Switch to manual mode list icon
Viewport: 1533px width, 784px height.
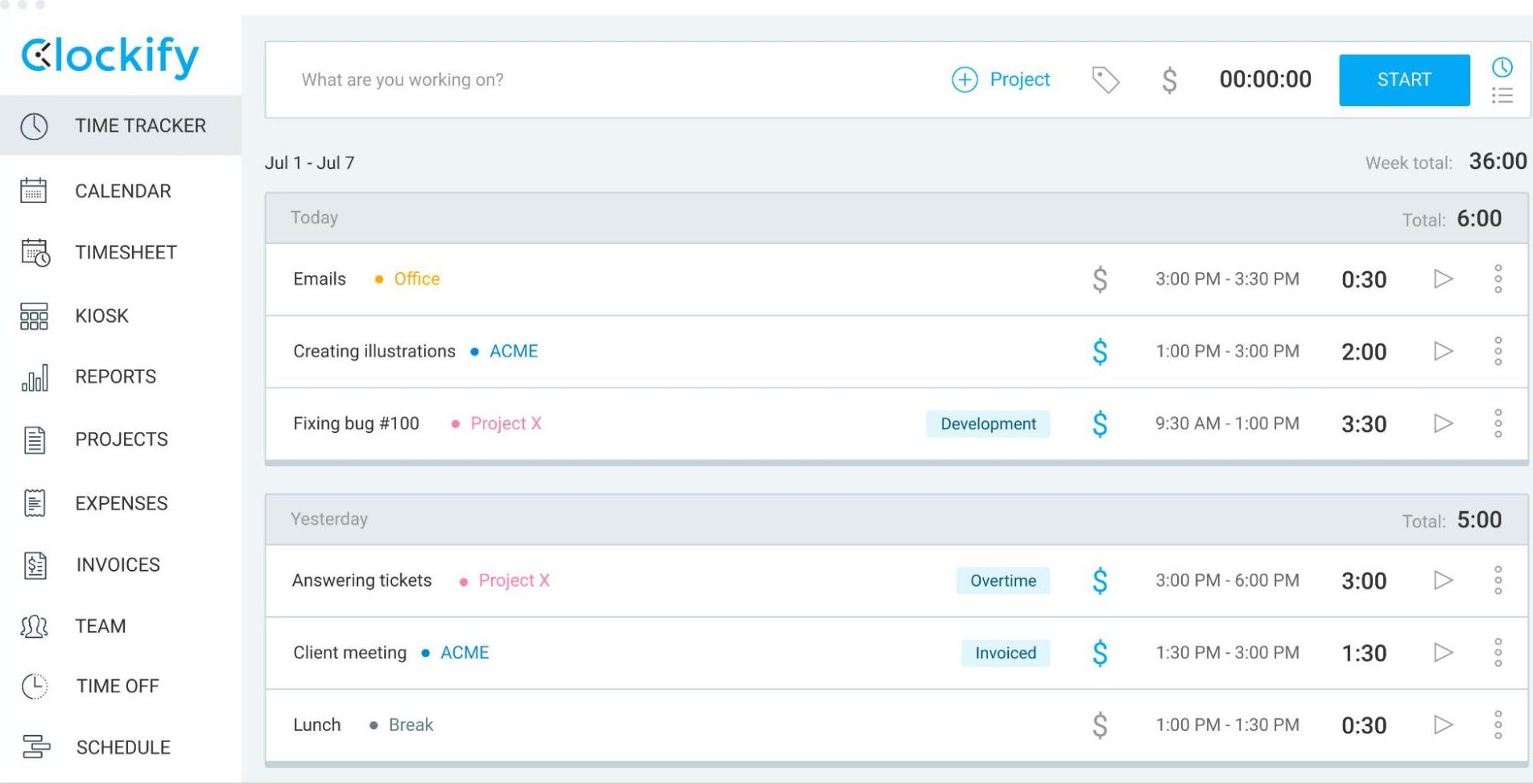1502,96
